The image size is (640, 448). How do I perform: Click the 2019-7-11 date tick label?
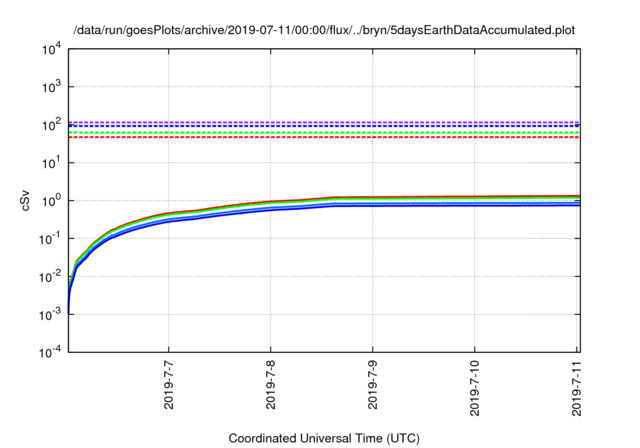click(576, 388)
